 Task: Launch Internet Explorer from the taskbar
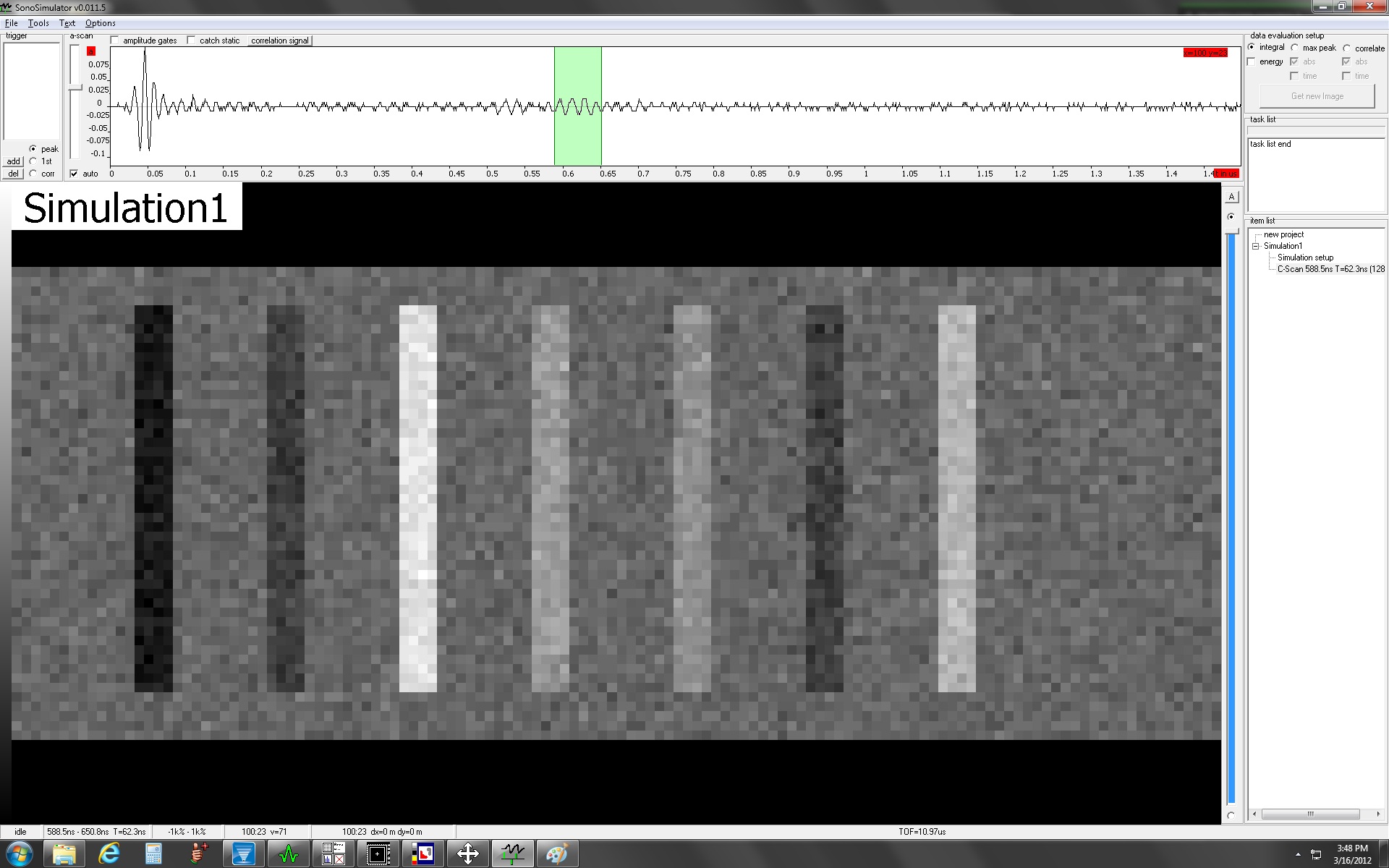coord(109,854)
